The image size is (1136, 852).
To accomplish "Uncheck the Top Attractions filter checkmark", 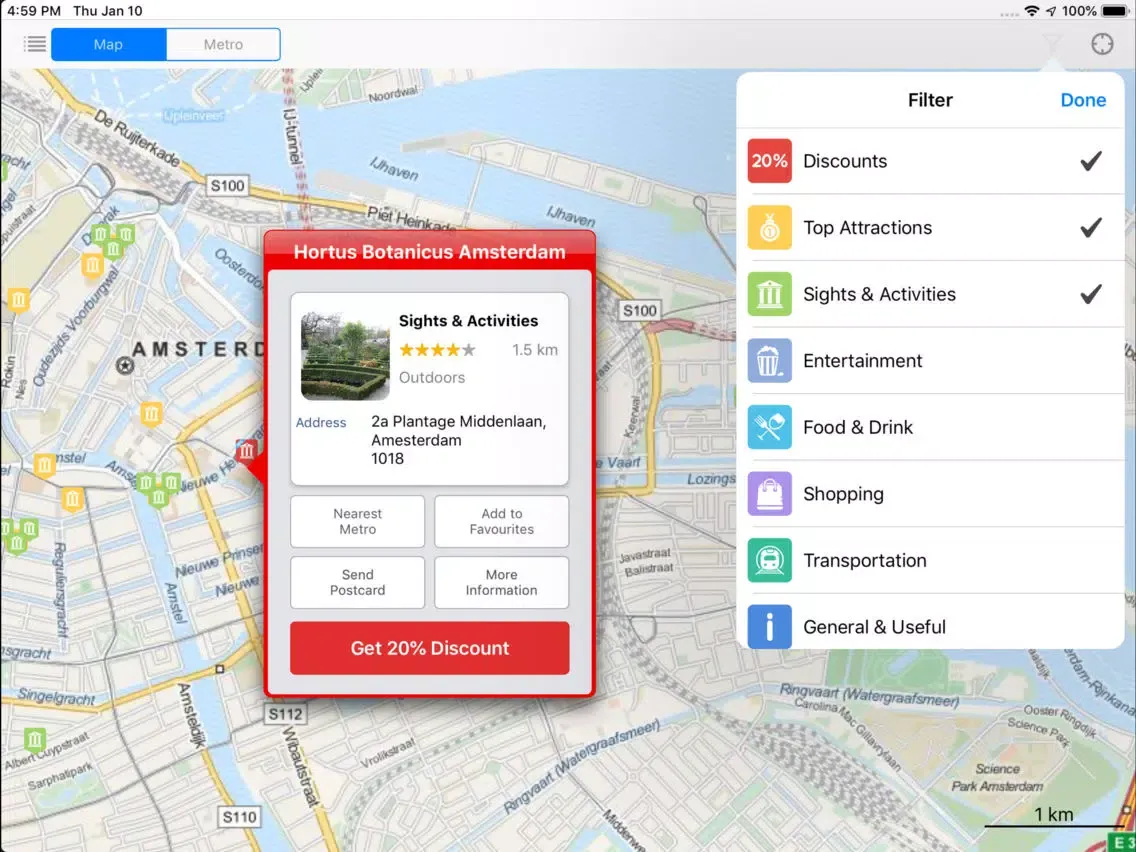I will tap(1091, 227).
